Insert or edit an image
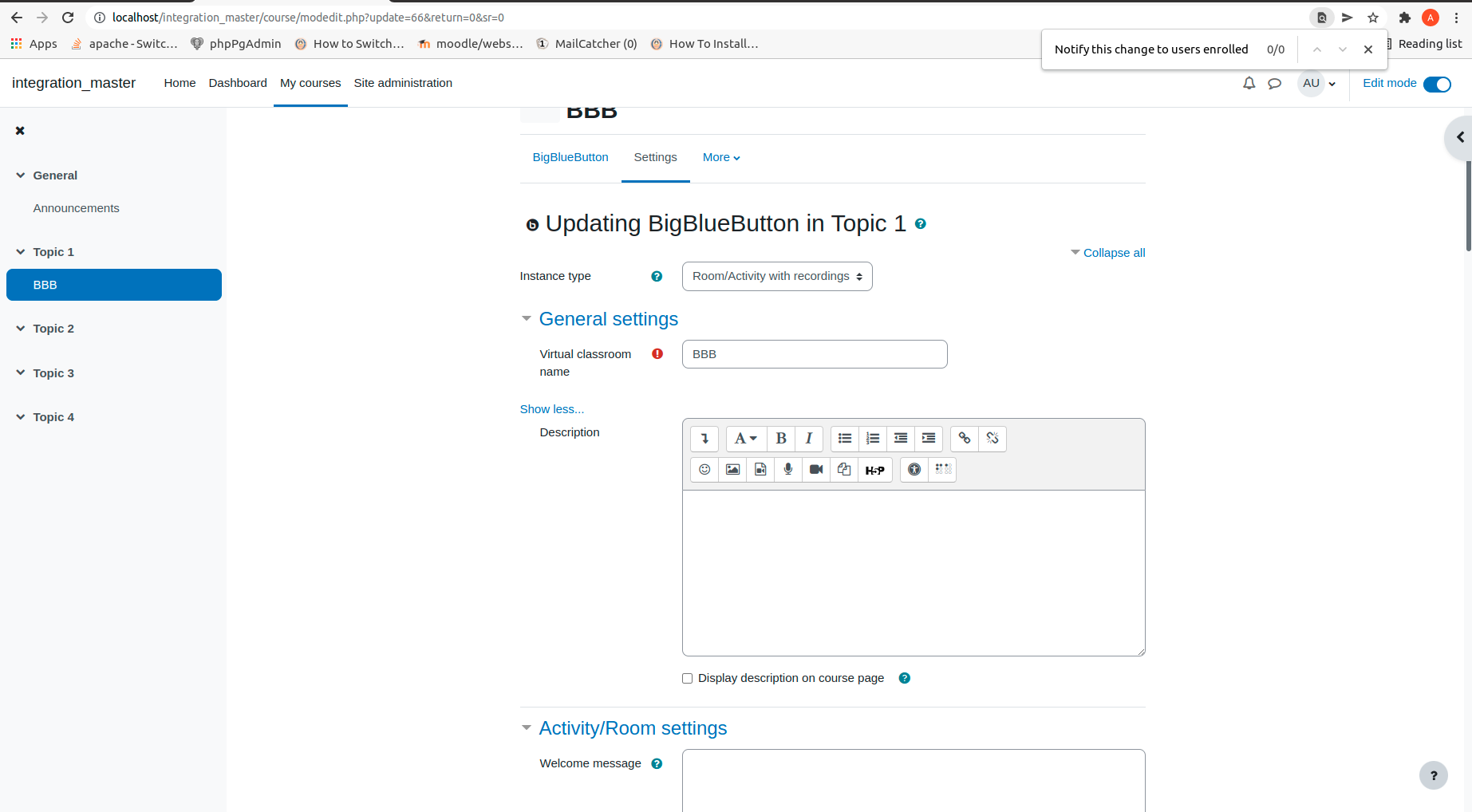Image resolution: width=1472 pixels, height=812 pixels. (732, 470)
